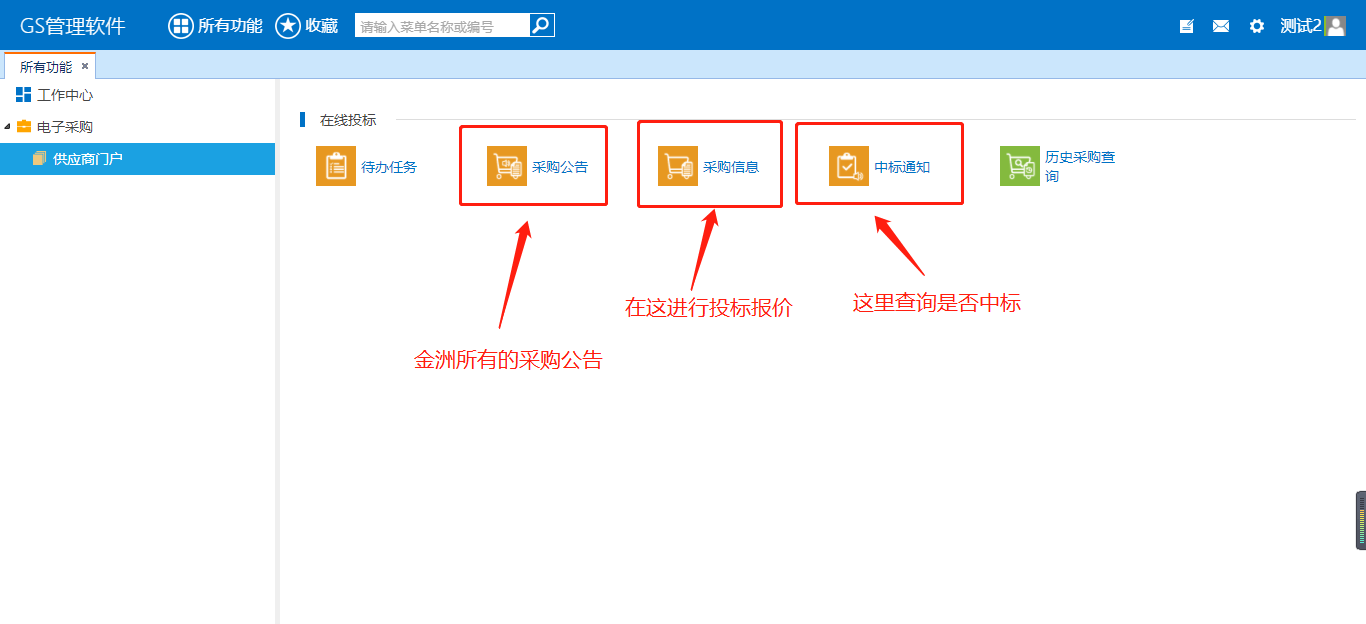This screenshot has height=624, width=1366.
Task: Click the user avatar picture
Action: click(x=1335, y=26)
